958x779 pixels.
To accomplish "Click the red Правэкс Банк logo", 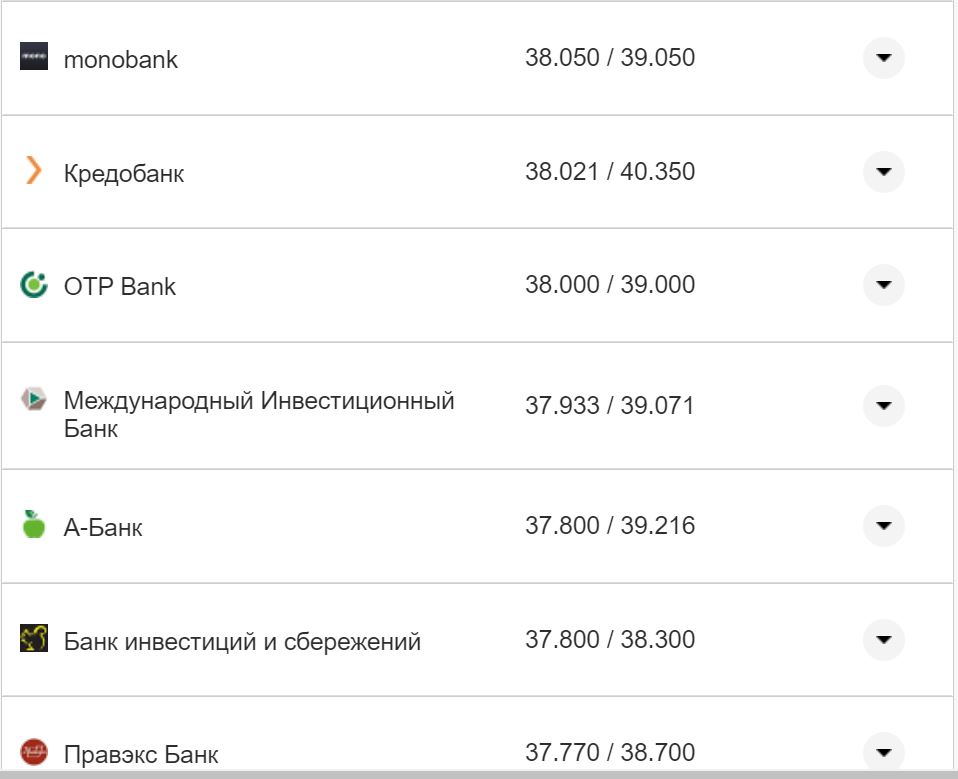I will point(34,747).
